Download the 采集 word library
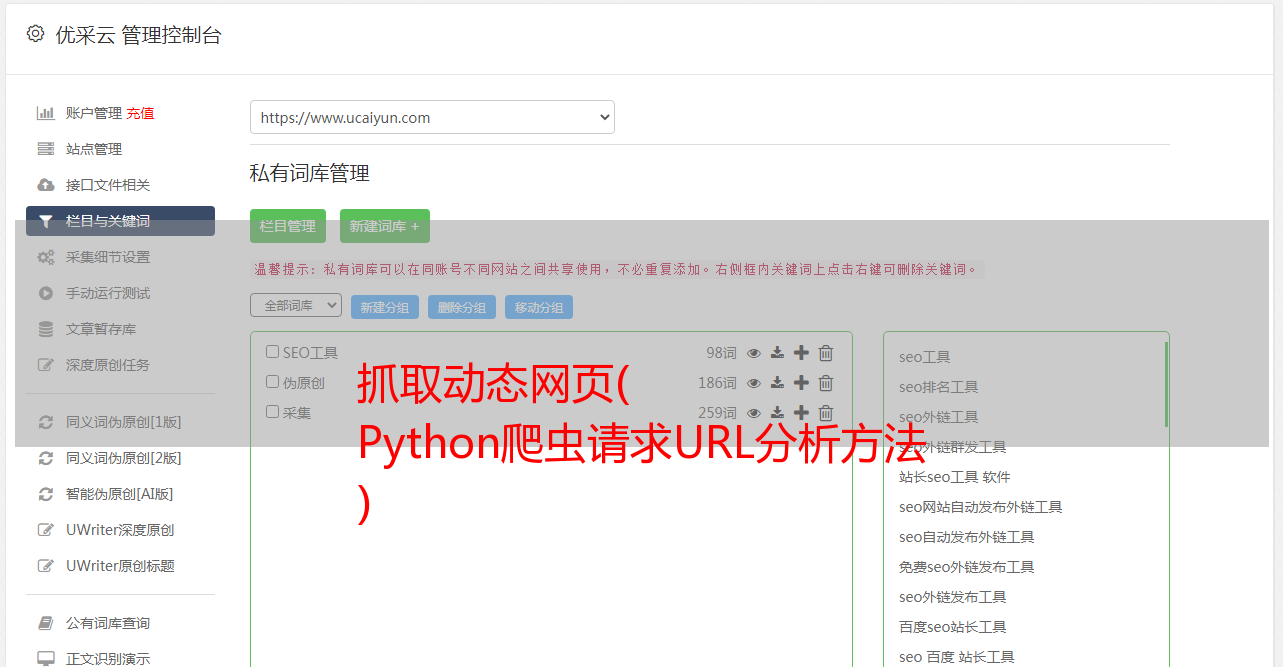Image resolution: width=1283 pixels, height=667 pixels. pyautogui.click(x=777, y=413)
